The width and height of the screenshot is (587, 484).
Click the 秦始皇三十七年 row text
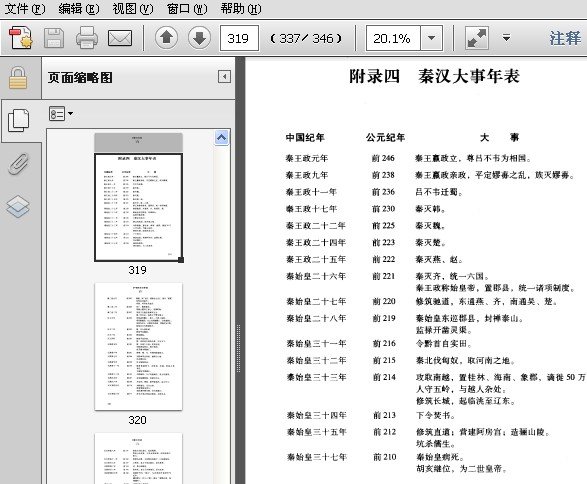pos(316,457)
